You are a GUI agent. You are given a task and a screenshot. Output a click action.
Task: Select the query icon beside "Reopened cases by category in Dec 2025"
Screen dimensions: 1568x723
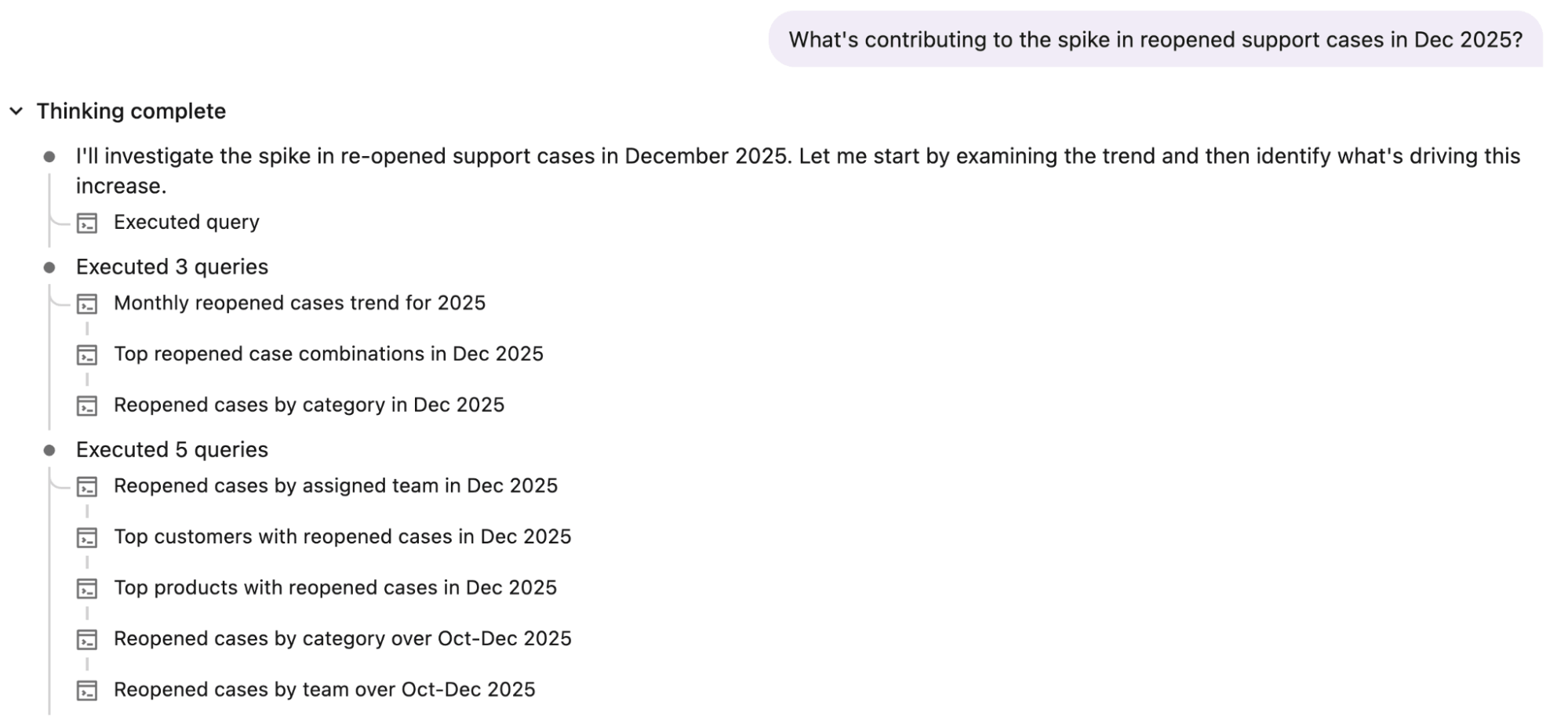(x=87, y=406)
